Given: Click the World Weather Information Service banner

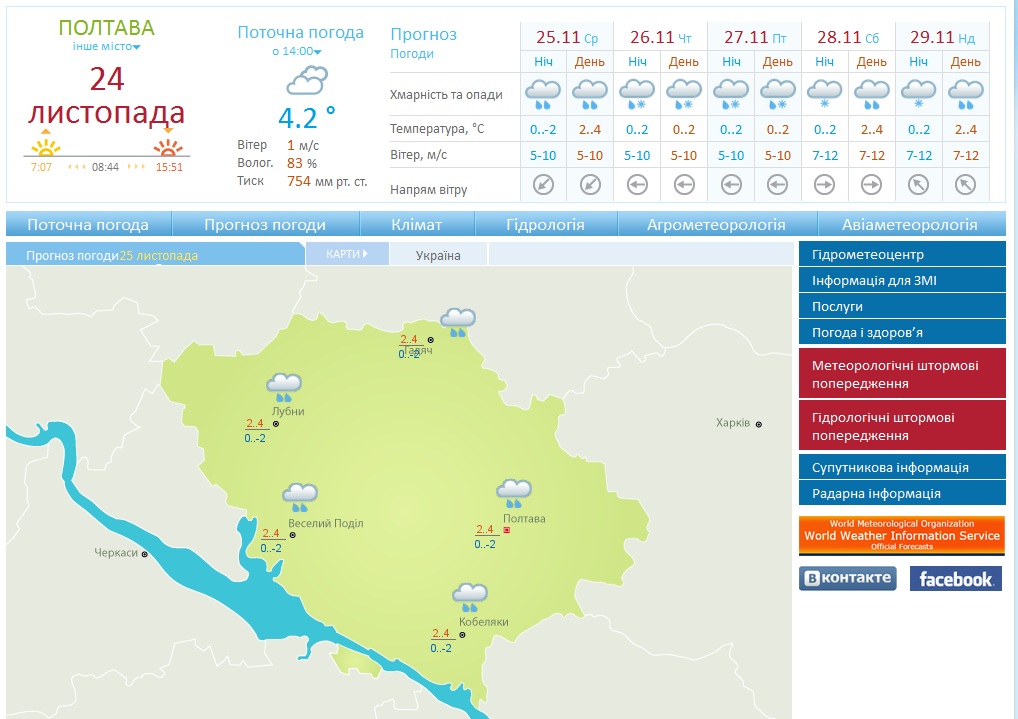Looking at the screenshot, I should 901,535.
